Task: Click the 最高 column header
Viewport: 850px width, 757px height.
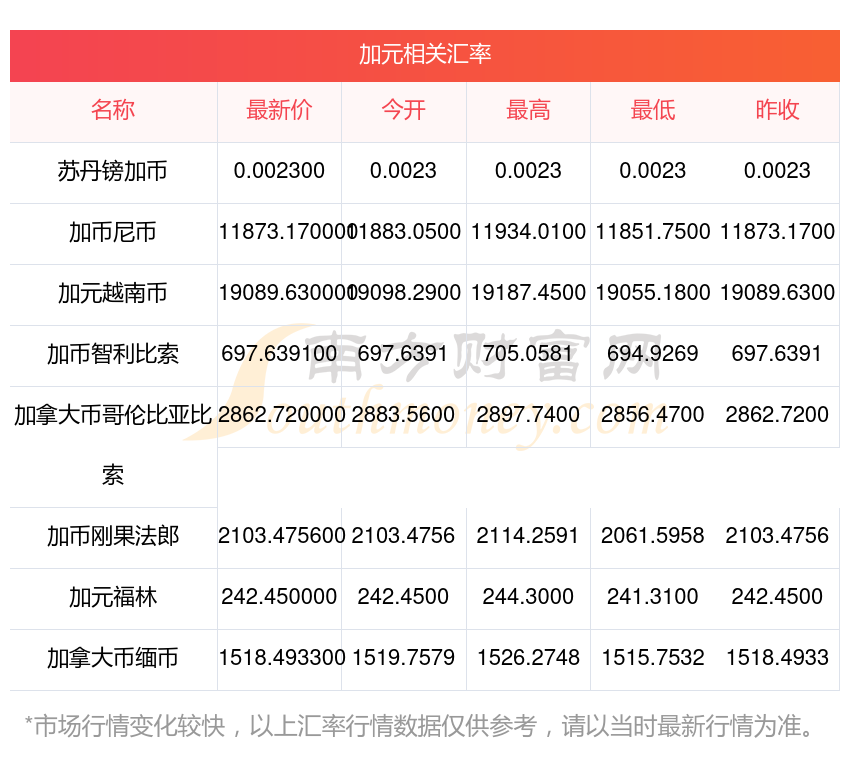Action: pos(528,110)
